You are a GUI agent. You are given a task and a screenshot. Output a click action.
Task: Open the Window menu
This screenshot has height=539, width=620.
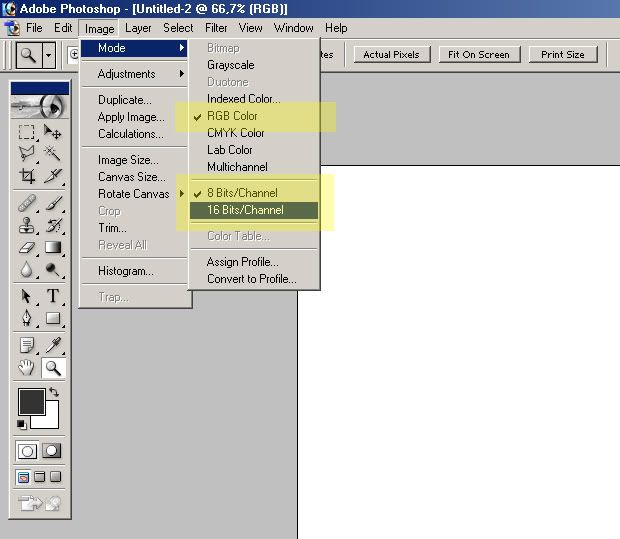click(293, 28)
